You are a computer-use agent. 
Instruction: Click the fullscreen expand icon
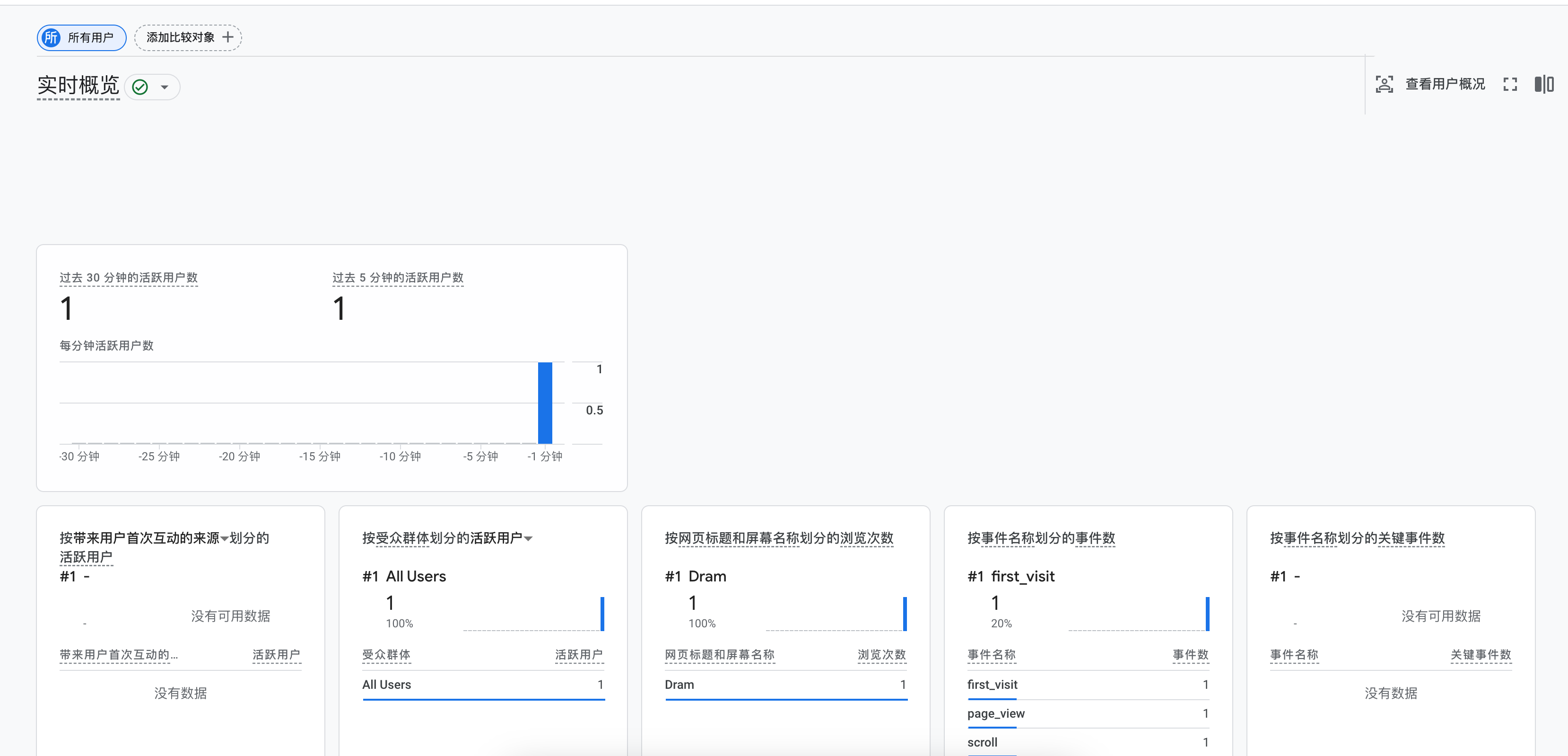(1509, 84)
